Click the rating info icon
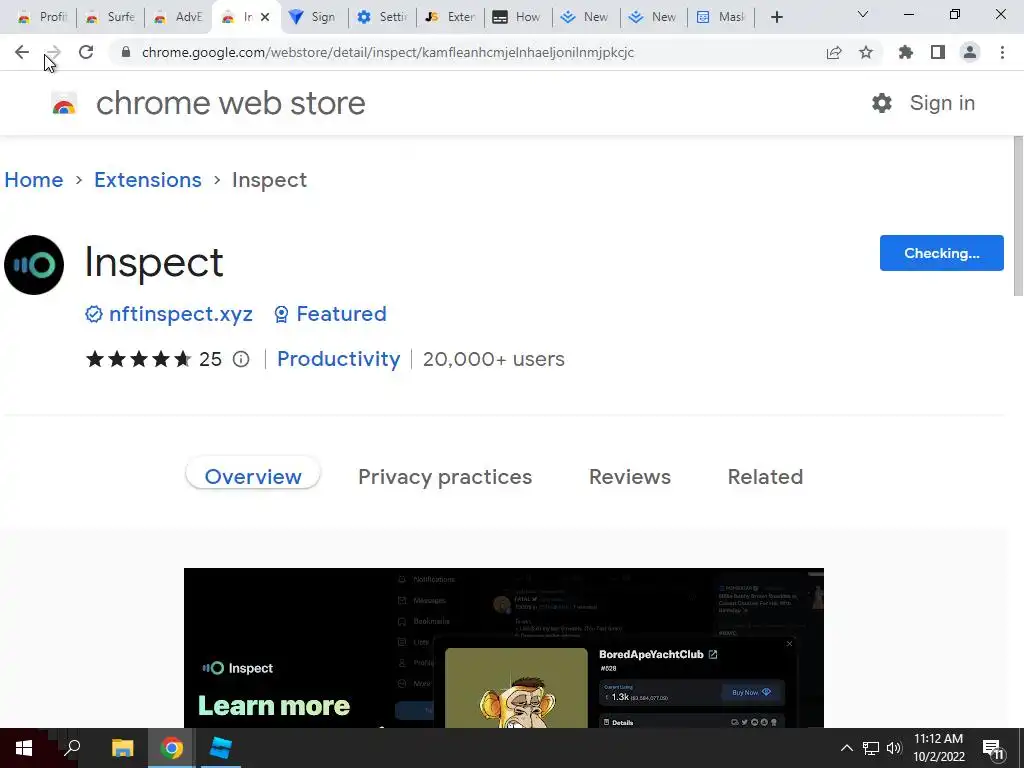Viewport: 1024px width, 768px height. (x=241, y=359)
